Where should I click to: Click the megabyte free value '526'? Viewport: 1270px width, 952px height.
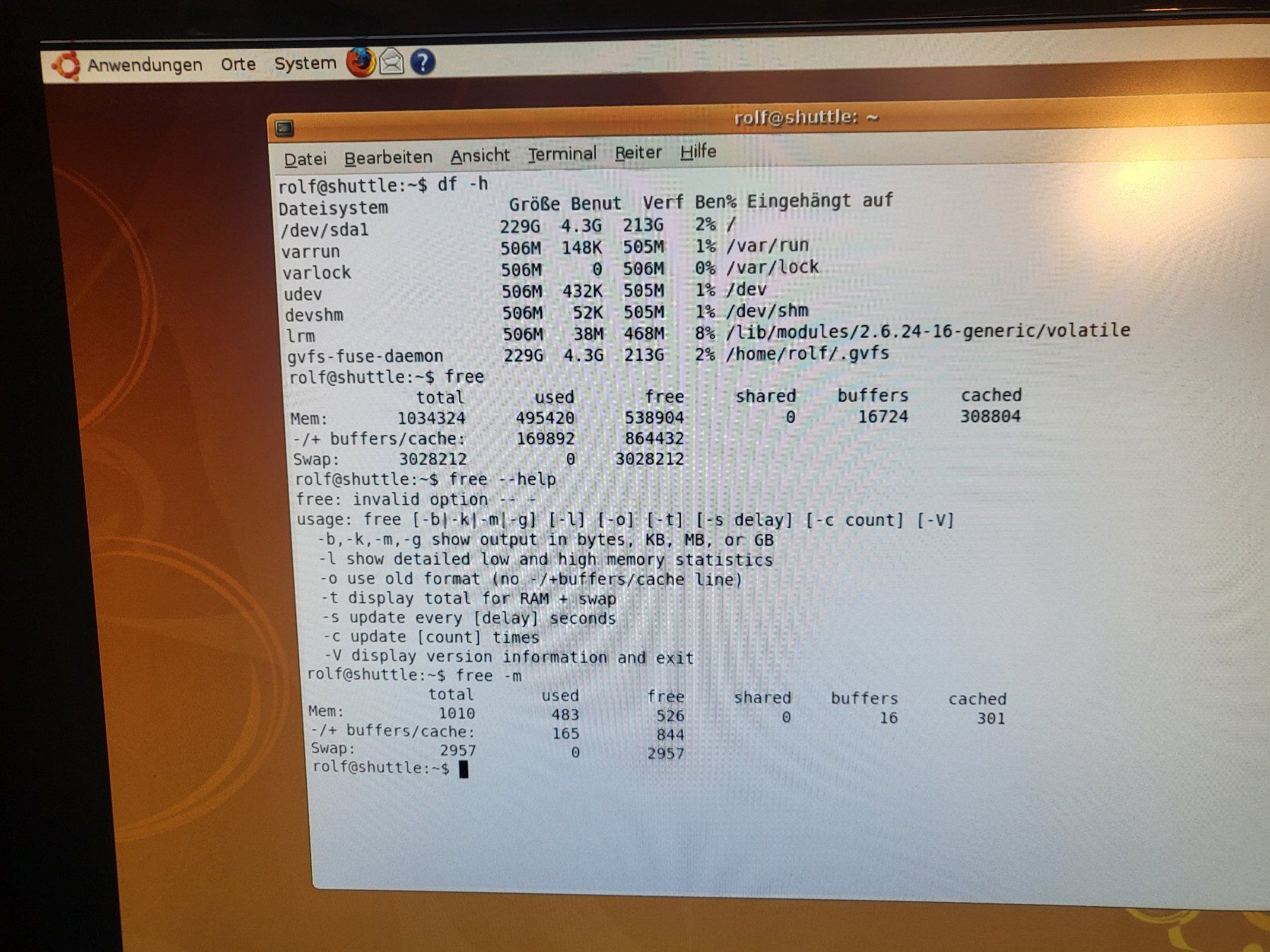pos(670,716)
